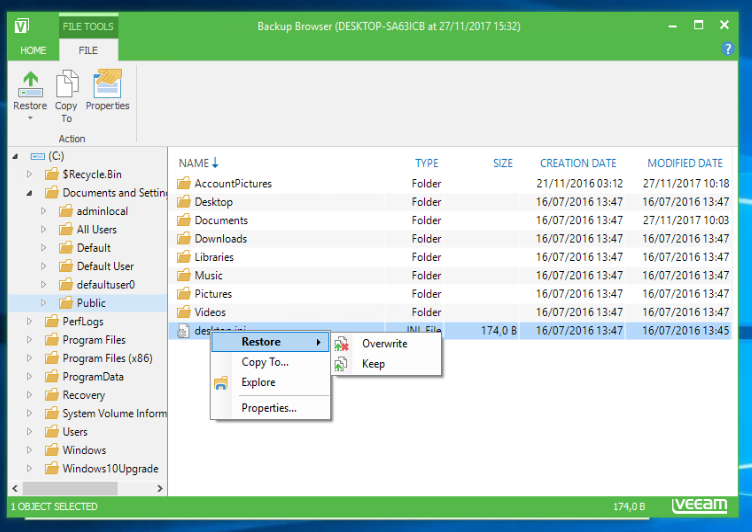Select System Volume Information tree folder
This screenshot has height=532, width=752.
[115, 414]
